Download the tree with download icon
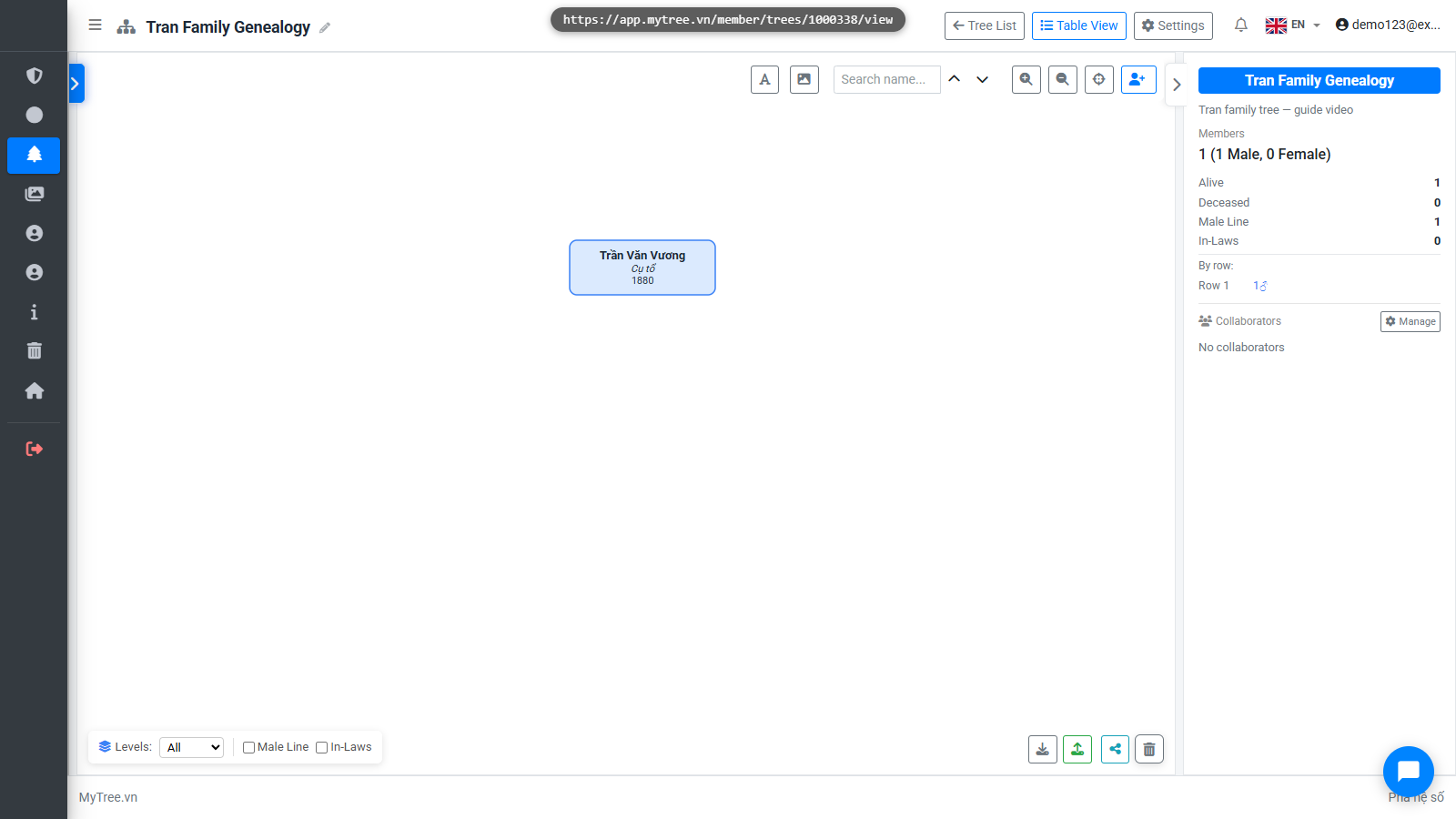The width and height of the screenshot is (1456, 819). [1043, 749]
